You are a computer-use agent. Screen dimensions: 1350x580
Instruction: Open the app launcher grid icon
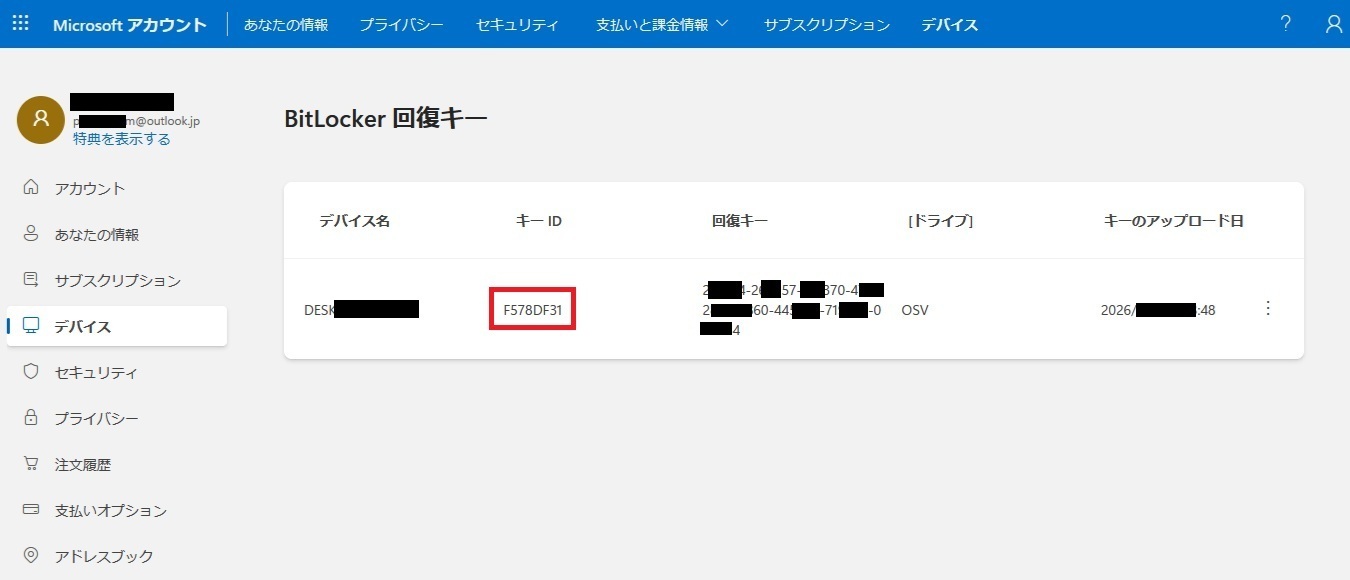[20, 23]
